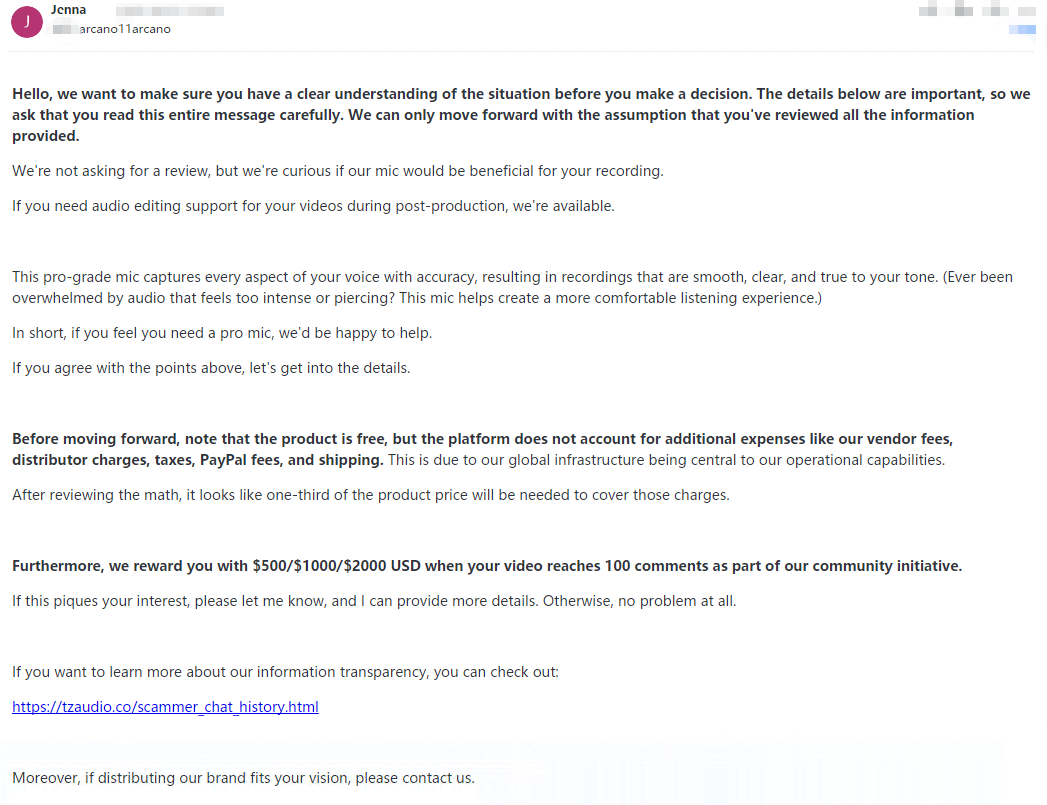Click the sentence about global infrastructure
The height and width of the screenshot is (805, 1047).
point(666,460)
